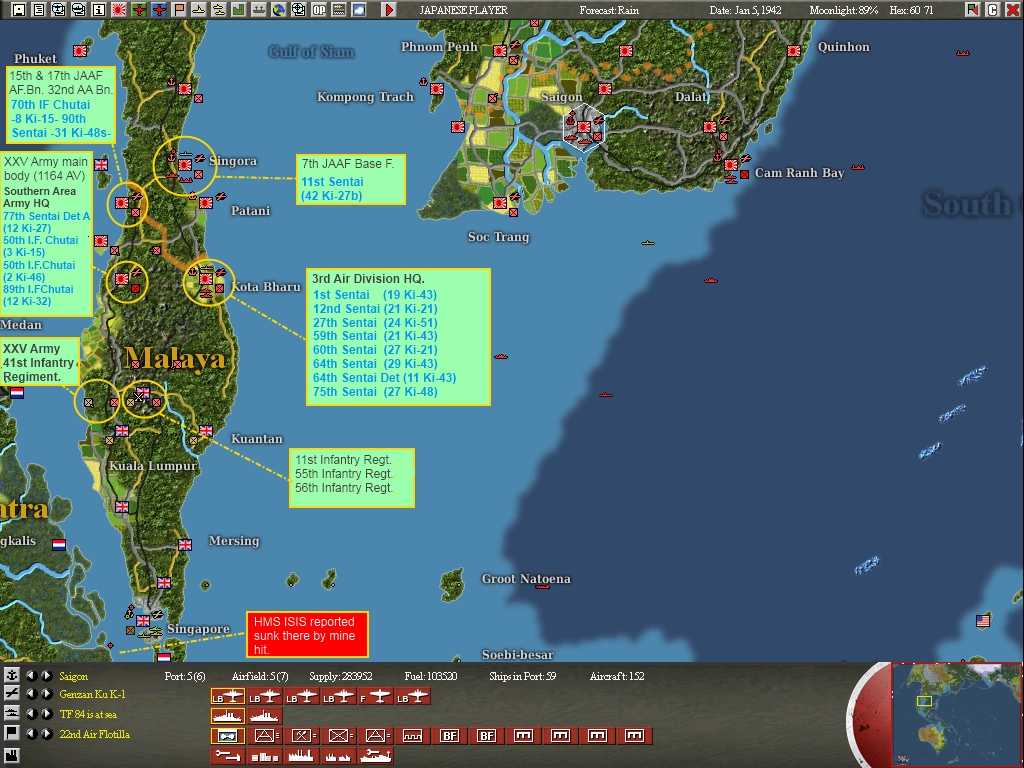Open the Saigon base screen via its name
The width and height of the screenshot is (1024, 768).
[x=74, y=676]
